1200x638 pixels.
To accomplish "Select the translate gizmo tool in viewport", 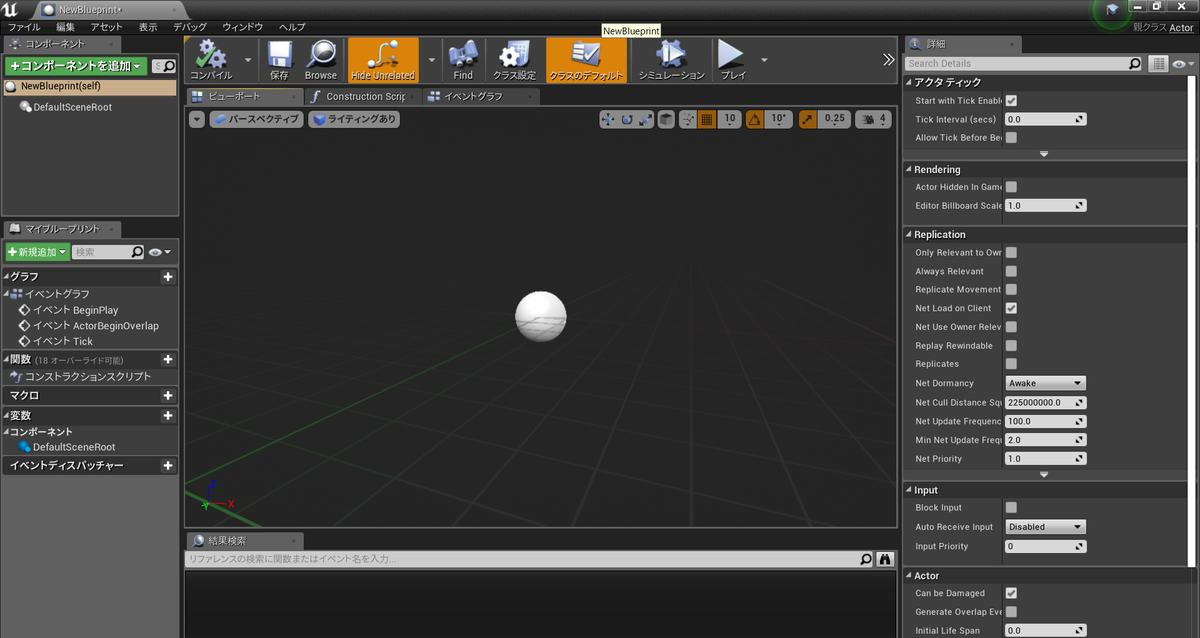I will click(x=608, y=119).
